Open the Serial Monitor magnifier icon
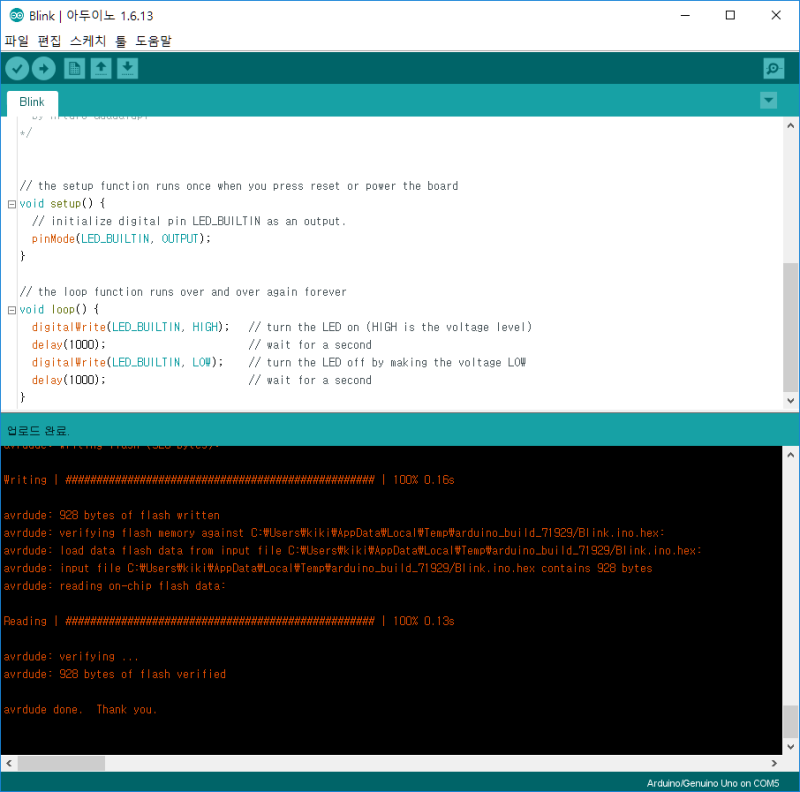 click(773, 68)
